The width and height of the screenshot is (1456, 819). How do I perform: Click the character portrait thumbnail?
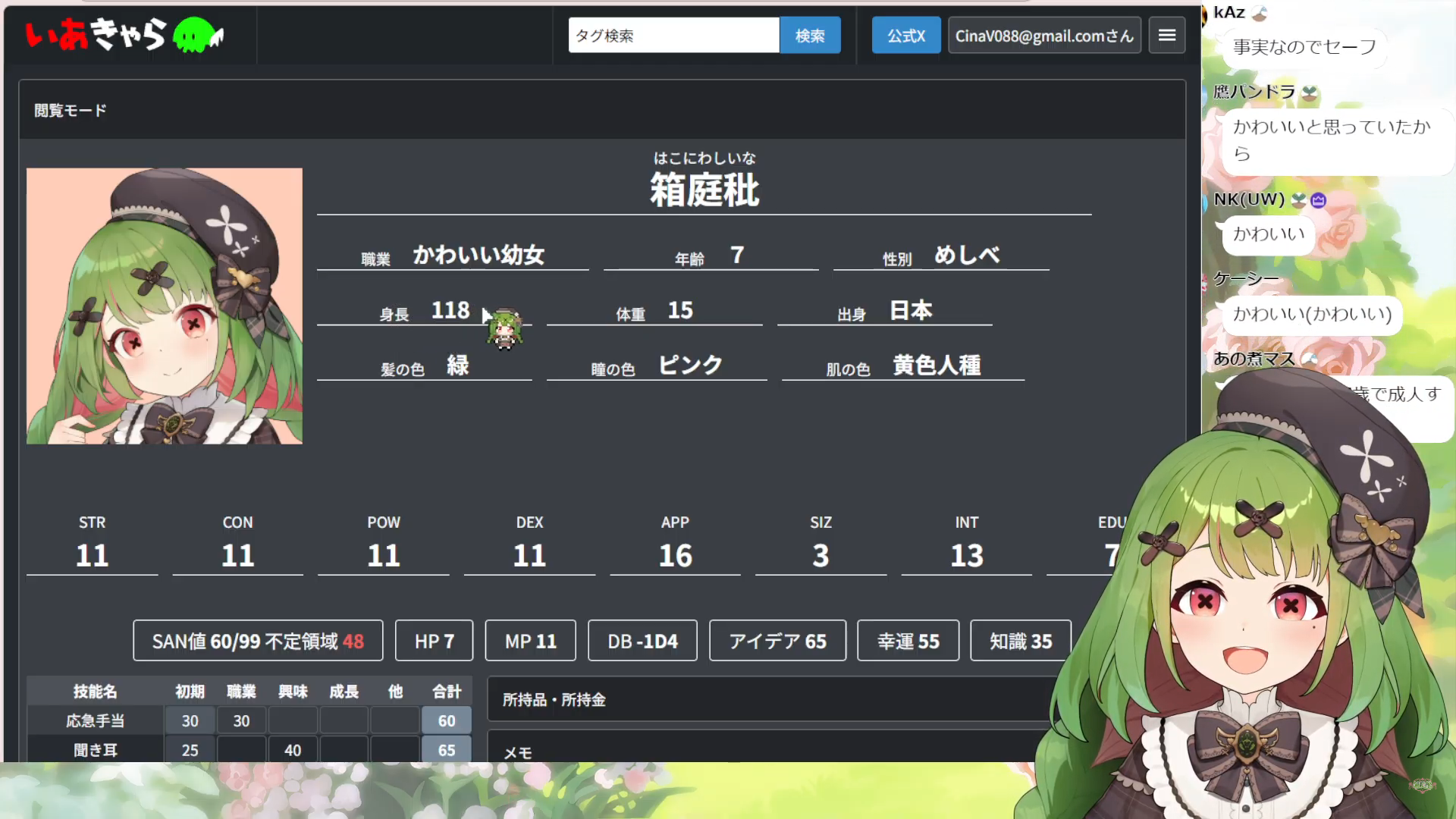[x=165, y=306]
